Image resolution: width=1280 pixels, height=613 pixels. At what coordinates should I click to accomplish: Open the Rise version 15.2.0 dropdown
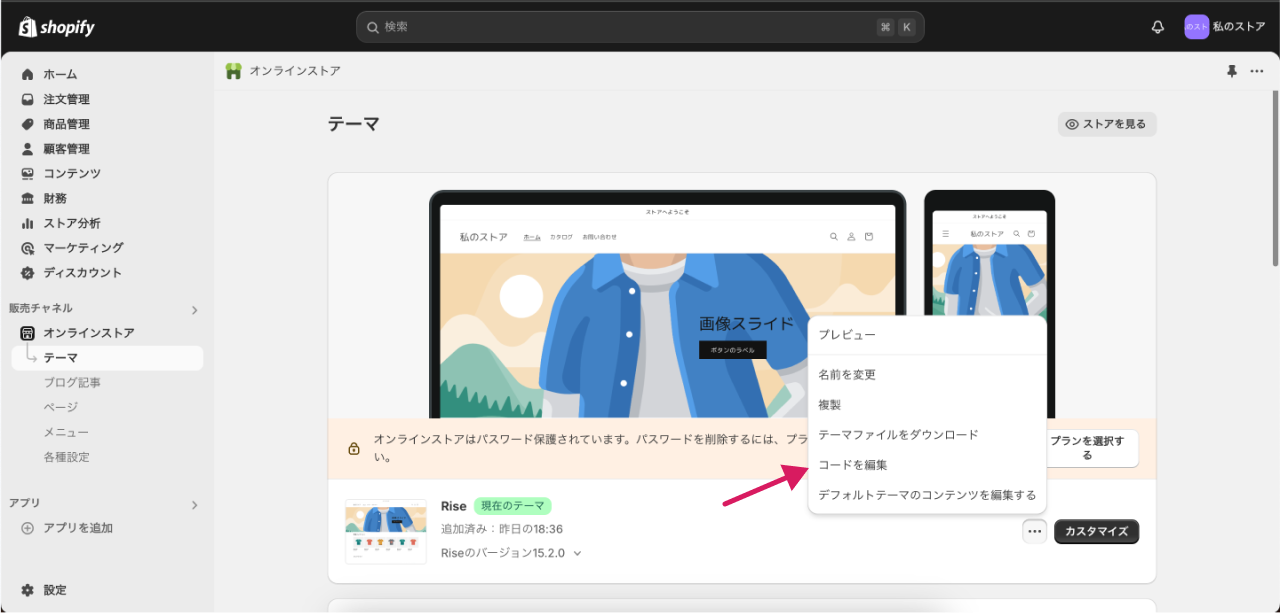(x=577, y=553)
